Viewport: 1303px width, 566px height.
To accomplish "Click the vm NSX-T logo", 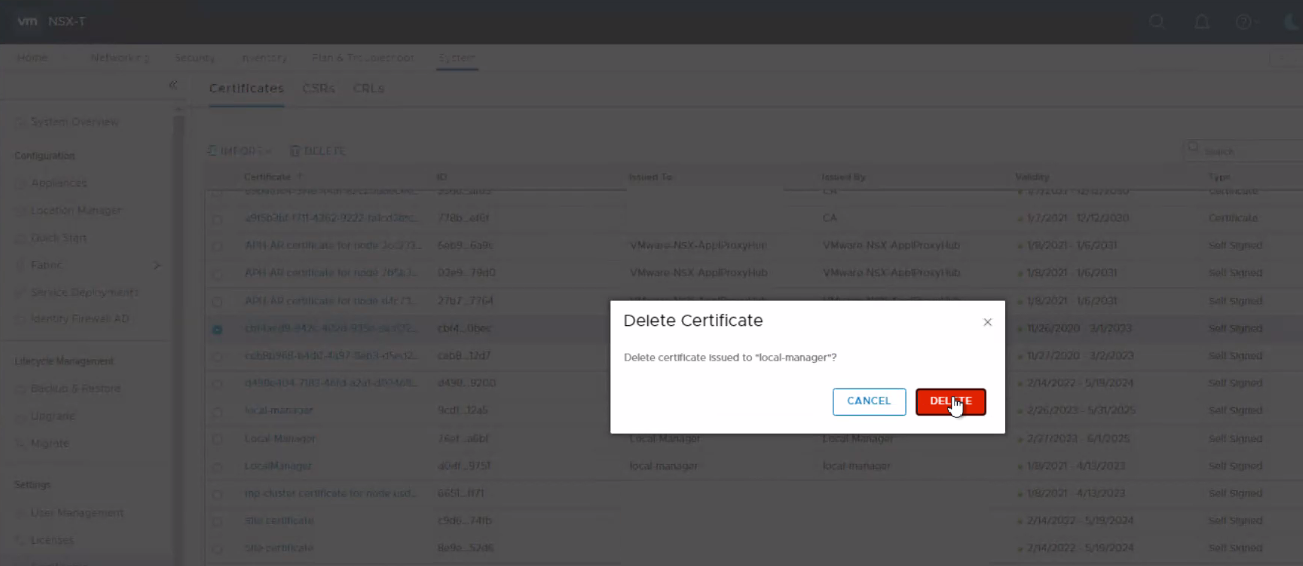I will pos(50,22).
